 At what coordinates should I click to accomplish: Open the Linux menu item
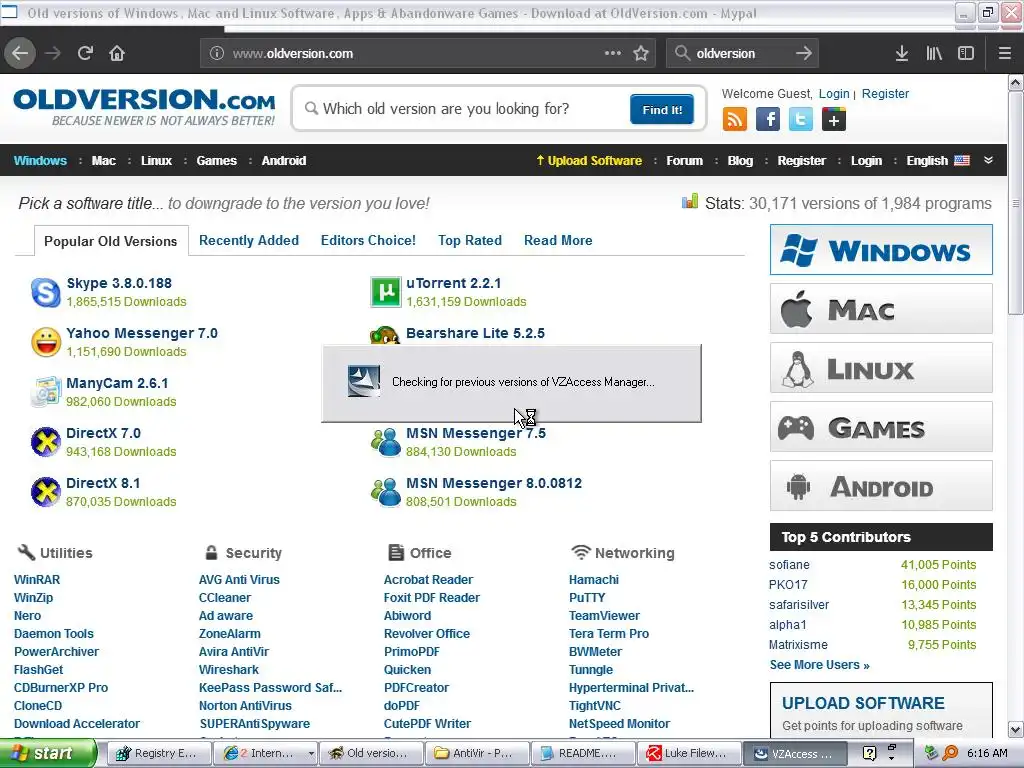pos(156,161)
